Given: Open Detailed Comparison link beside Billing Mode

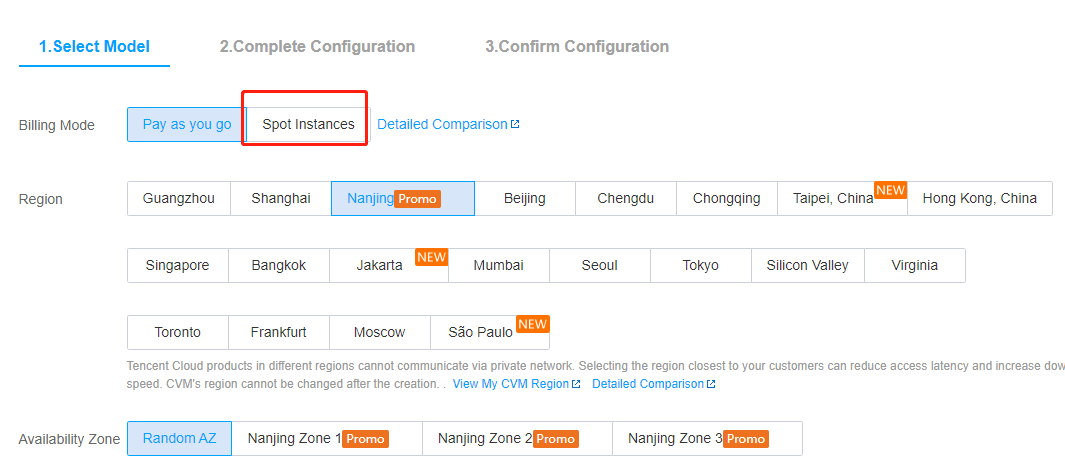Looking at the screenshot, I should coord(442,125).
